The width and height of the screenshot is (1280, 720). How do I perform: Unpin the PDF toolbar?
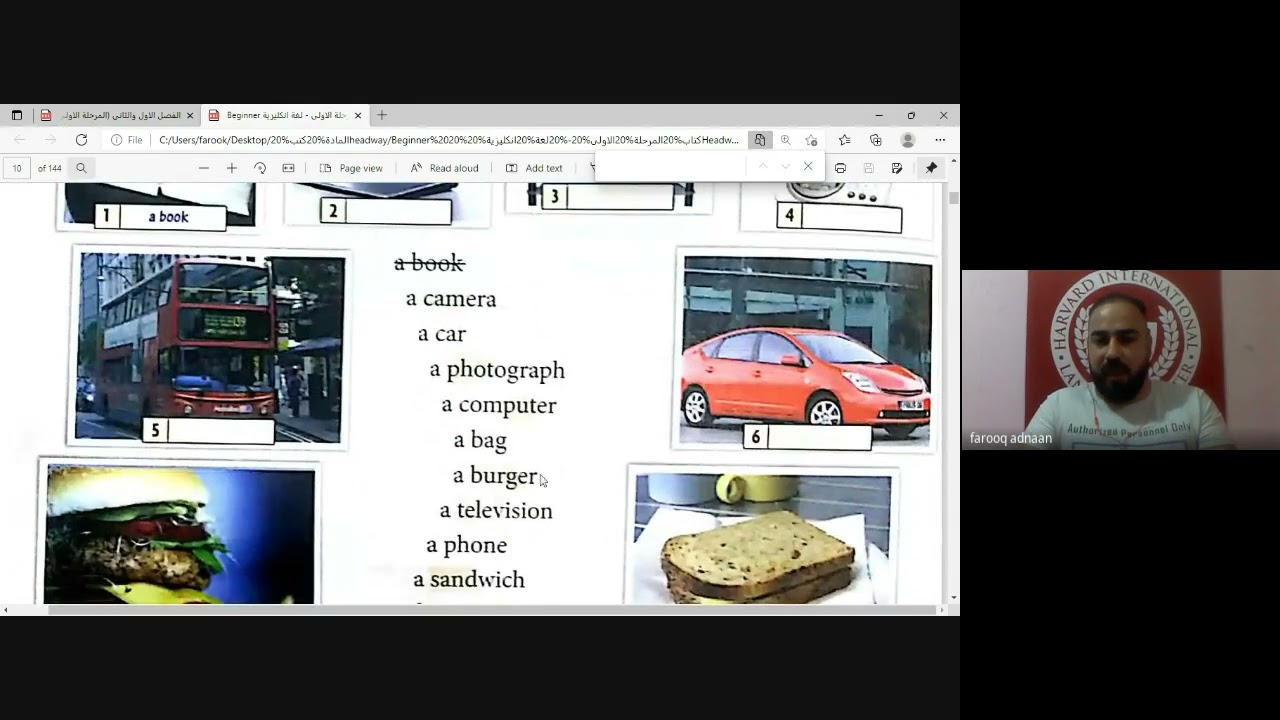[x=931, y=168]
